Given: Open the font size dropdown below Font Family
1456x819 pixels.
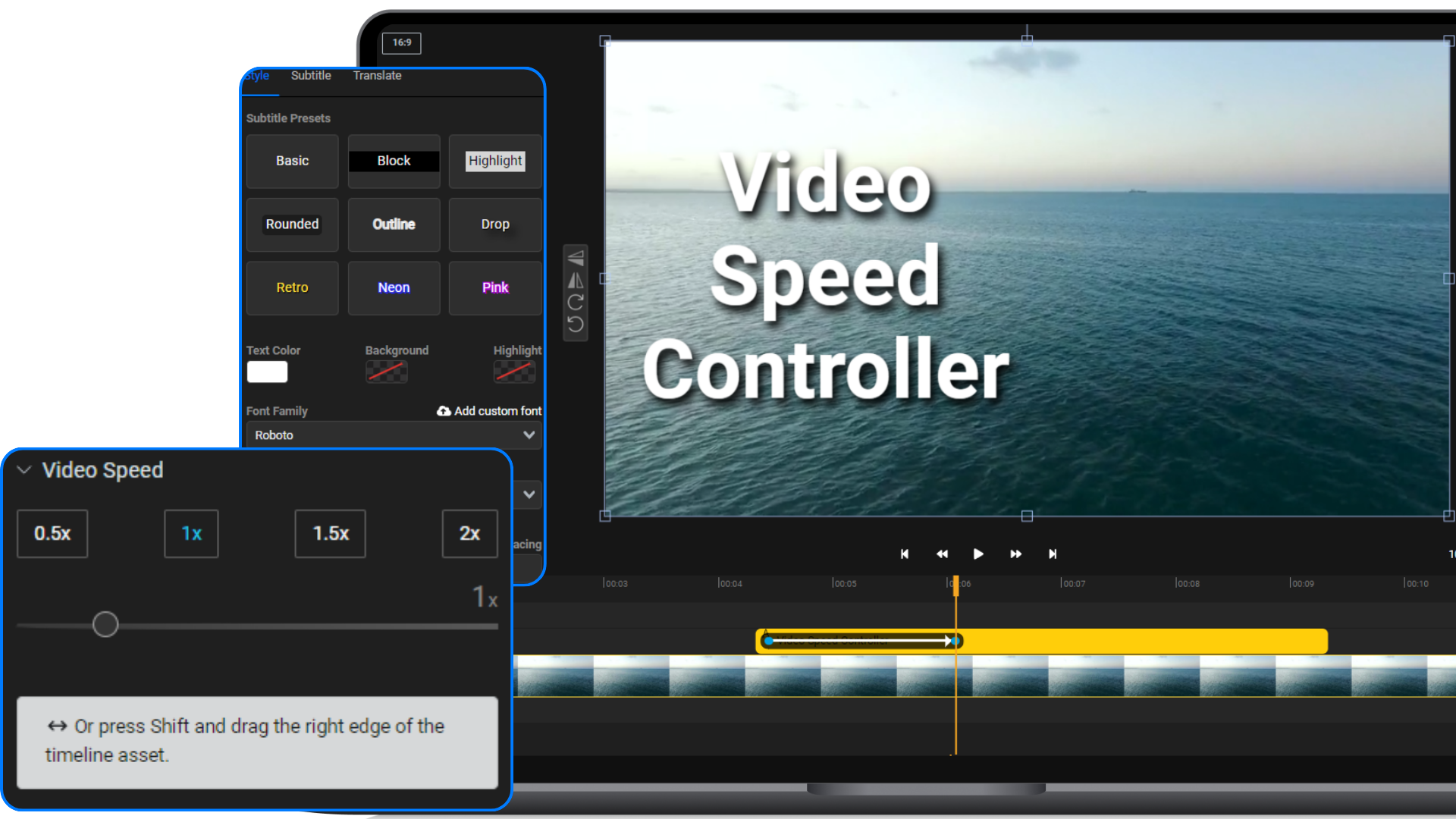Looking at the screenshot, I should click(x=529, y=494).
